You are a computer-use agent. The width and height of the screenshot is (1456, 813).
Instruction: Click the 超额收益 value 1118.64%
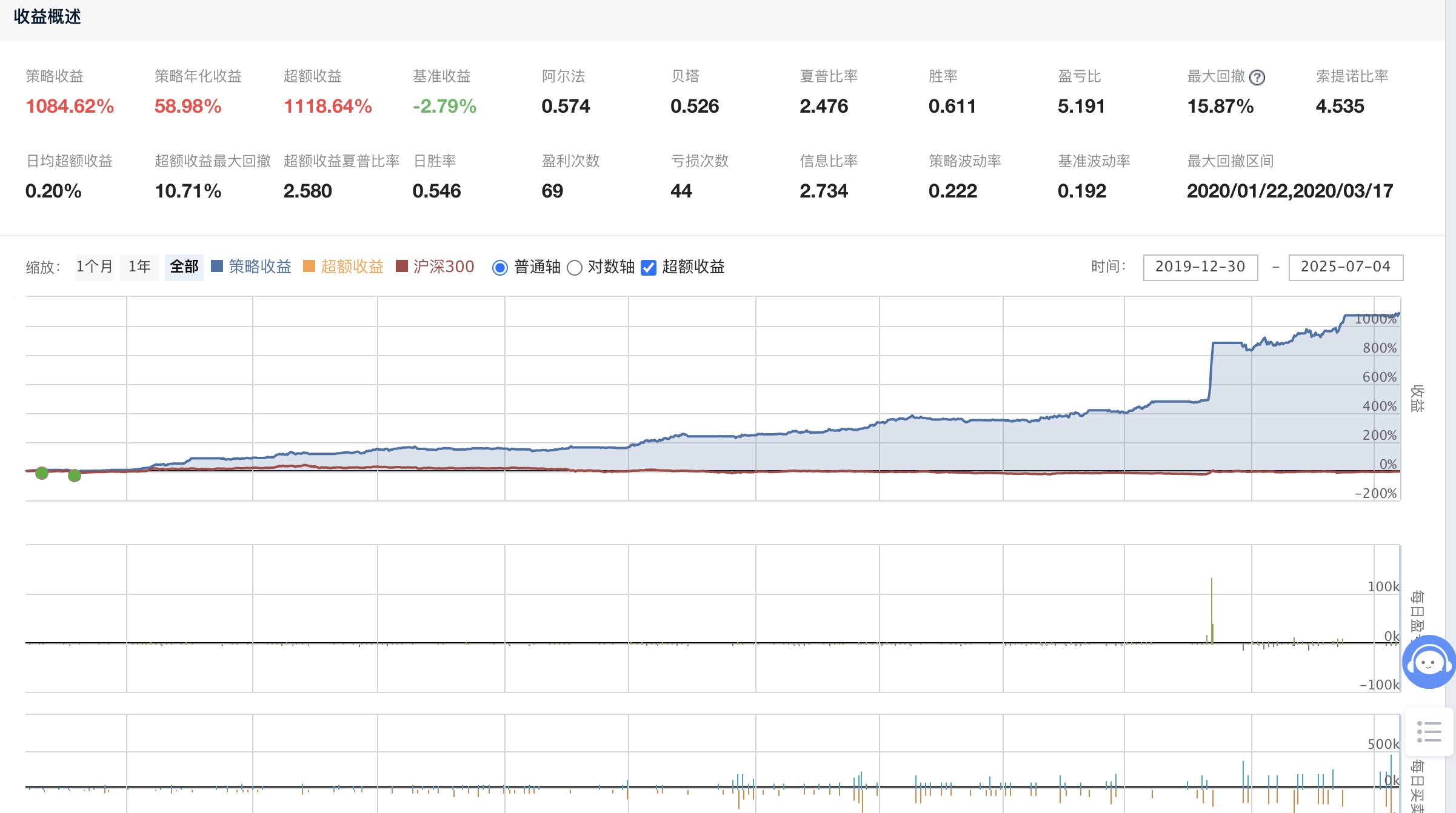coord(328,107)
